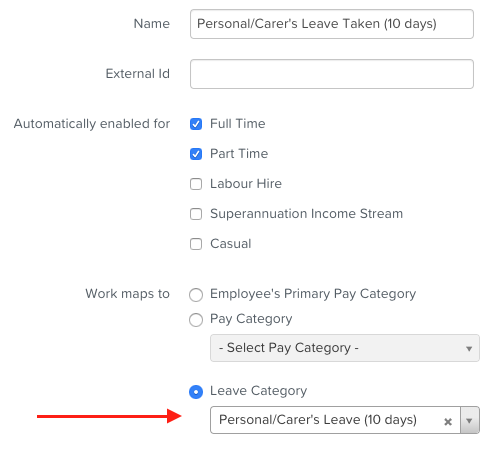502x450 pixels.
Task: Clear the selected Leave Category value
Action: tap(448, 422)
